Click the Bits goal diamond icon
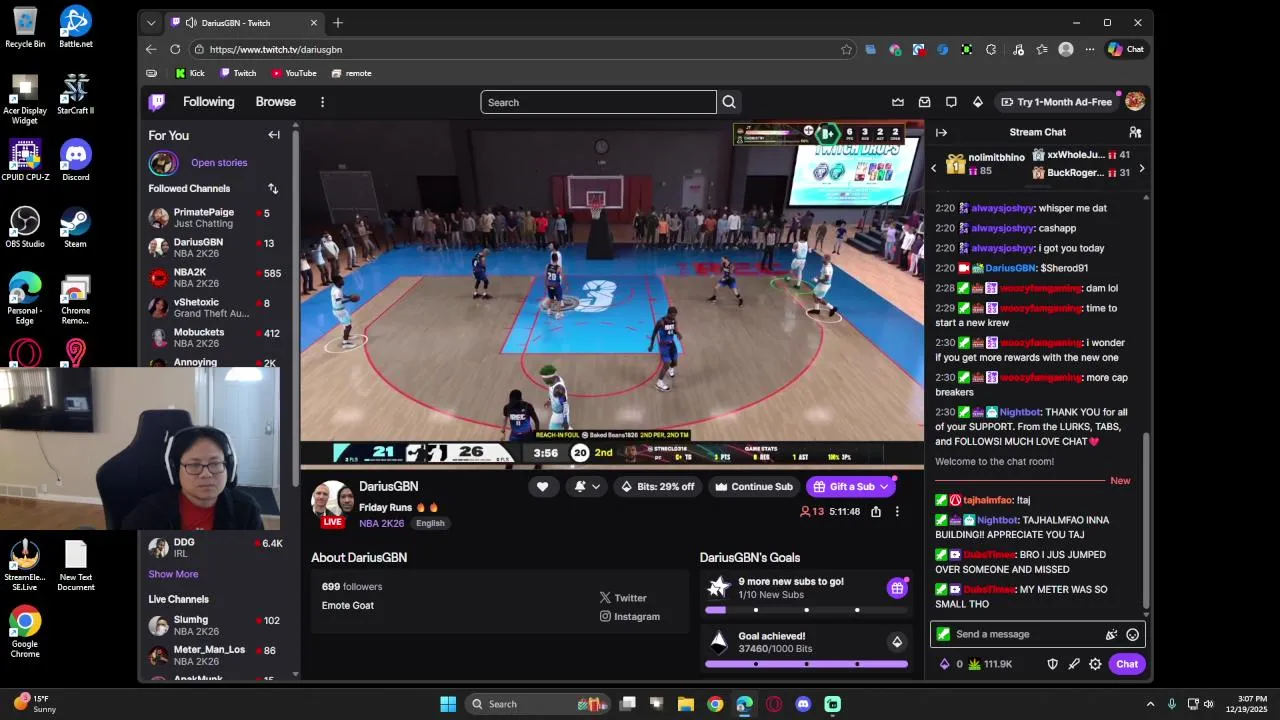 [x=897, y=642]
